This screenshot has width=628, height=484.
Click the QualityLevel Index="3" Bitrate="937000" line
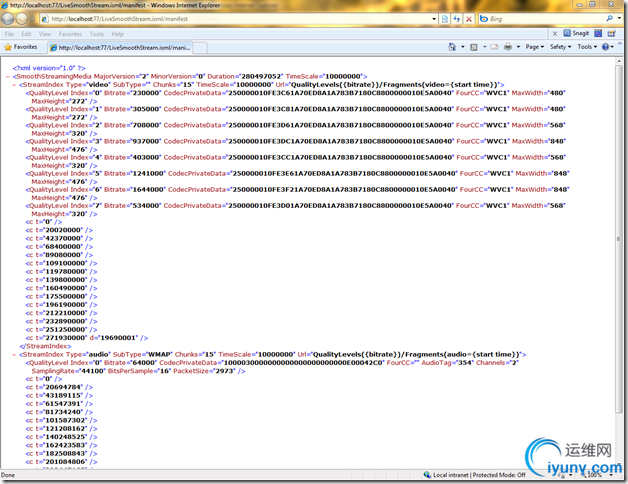(x=296, y=145)
